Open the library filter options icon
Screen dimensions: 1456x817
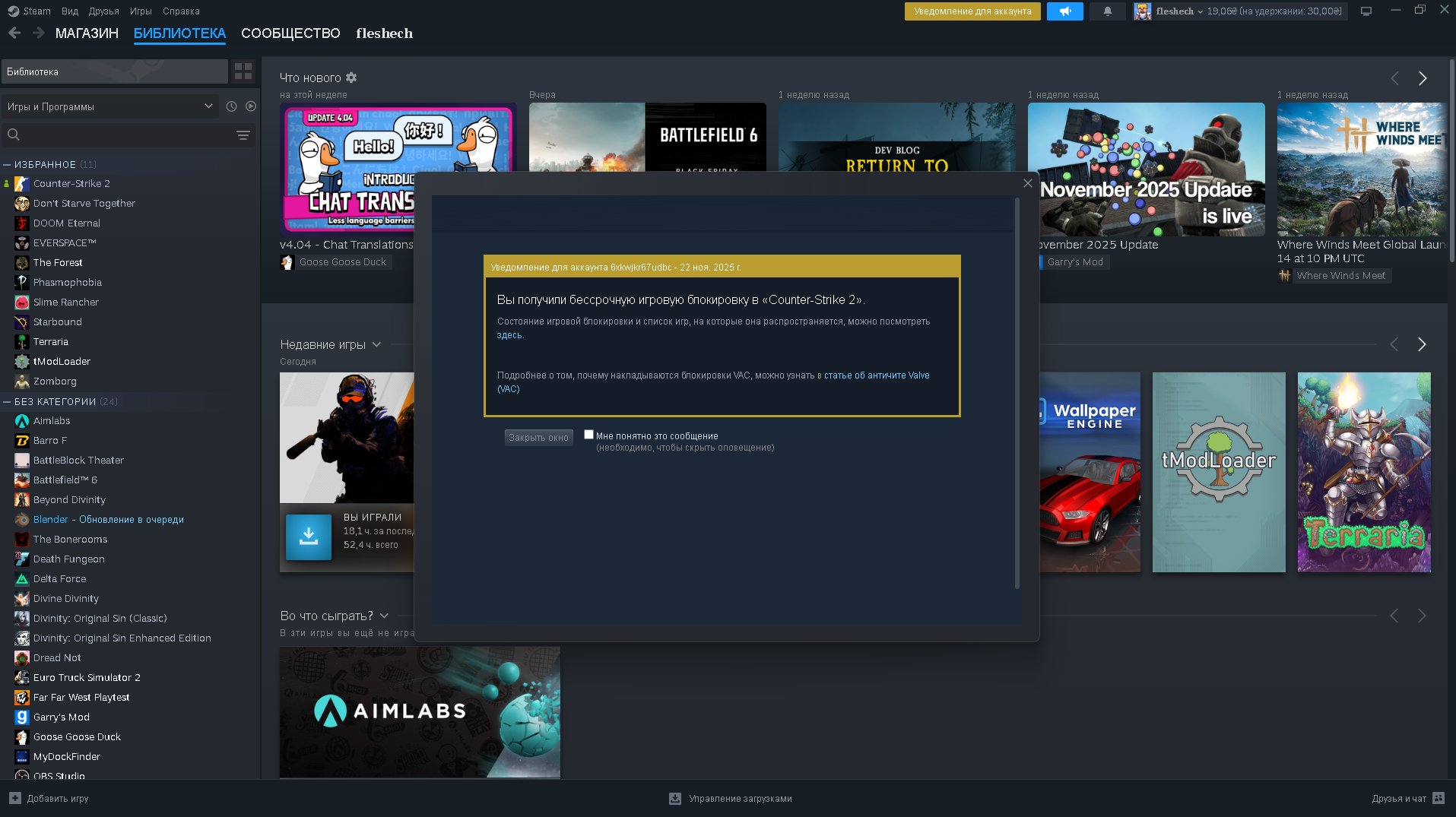click(243, 135)
